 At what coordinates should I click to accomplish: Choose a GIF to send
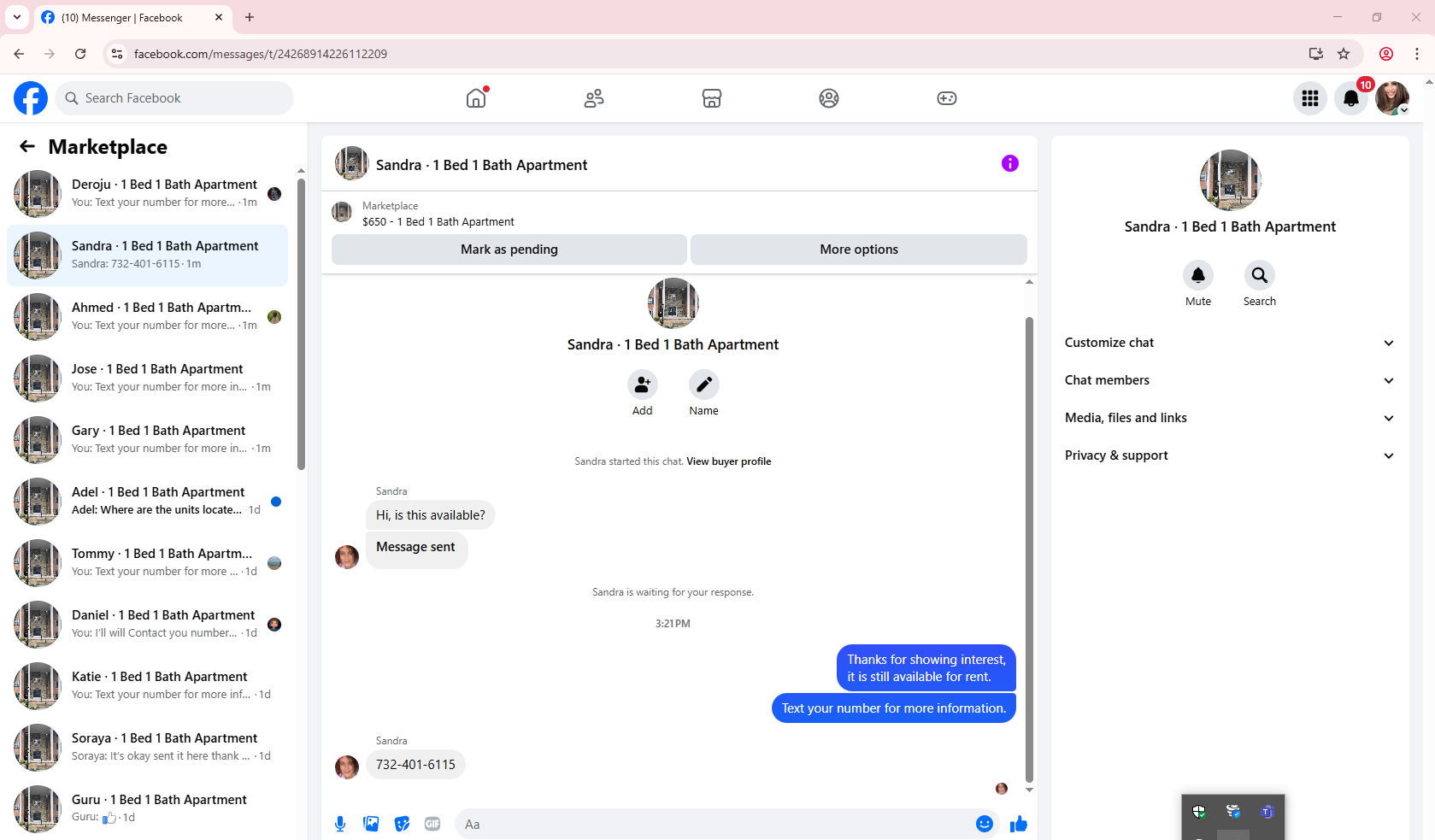click(x=432, y=824)
